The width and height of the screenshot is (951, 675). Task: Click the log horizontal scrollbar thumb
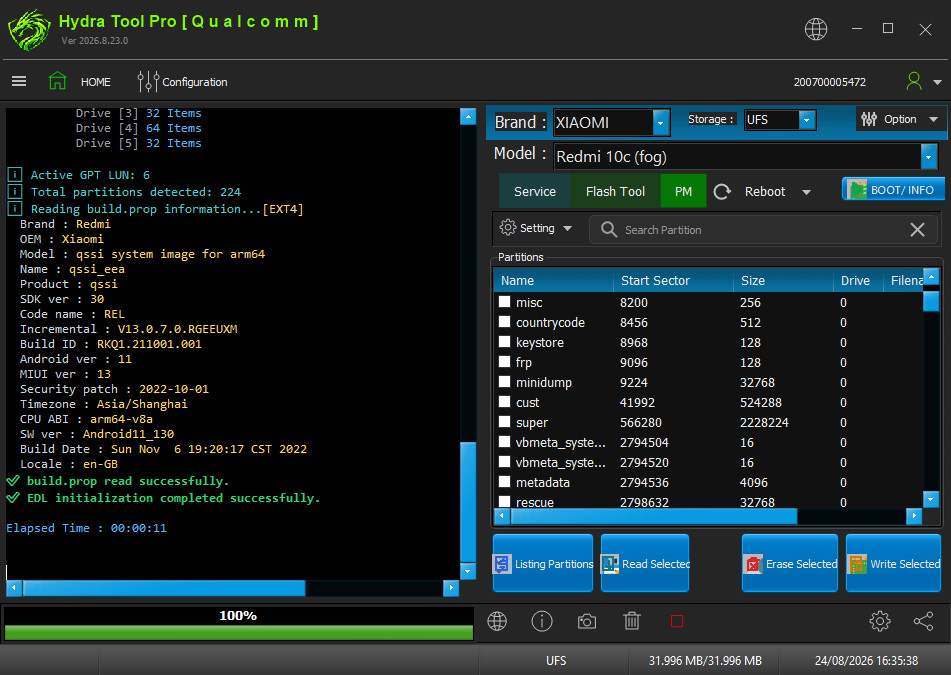click(164, 588)
